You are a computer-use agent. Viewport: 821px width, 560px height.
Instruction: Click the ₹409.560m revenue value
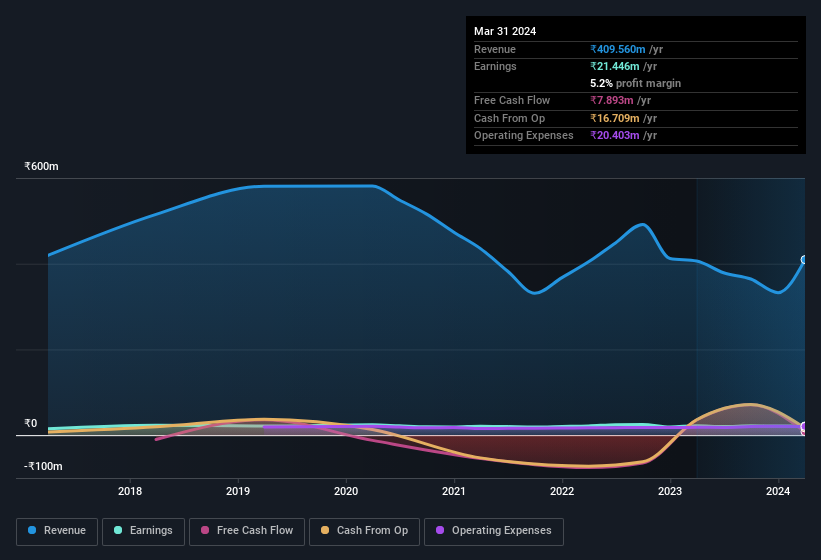coord(618,49)
